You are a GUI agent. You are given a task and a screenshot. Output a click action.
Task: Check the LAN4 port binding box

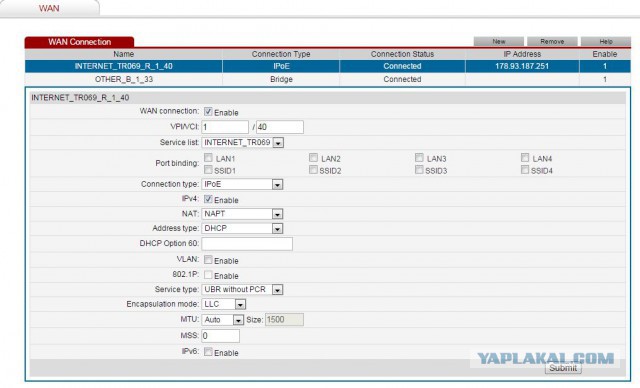(x=525, y=157)
